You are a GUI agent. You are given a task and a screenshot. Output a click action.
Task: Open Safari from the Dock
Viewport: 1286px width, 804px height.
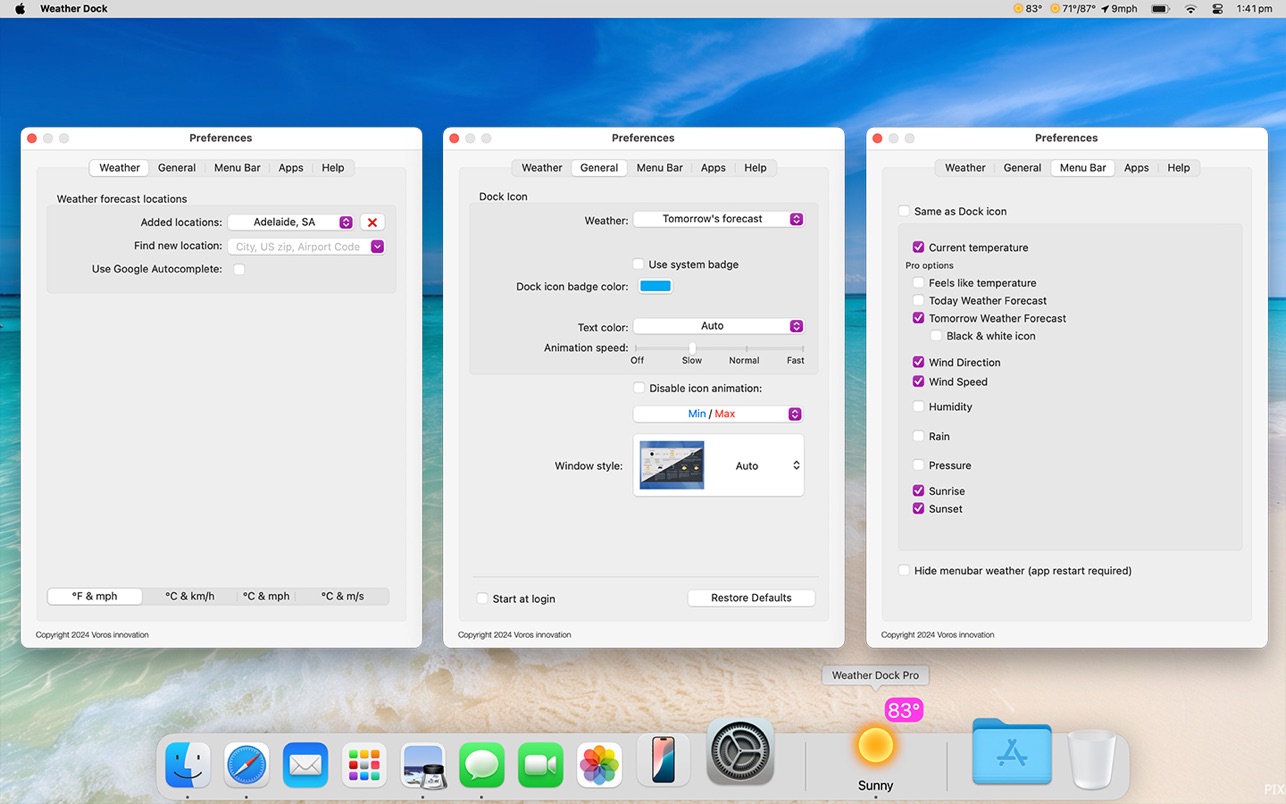coord(246,765)
